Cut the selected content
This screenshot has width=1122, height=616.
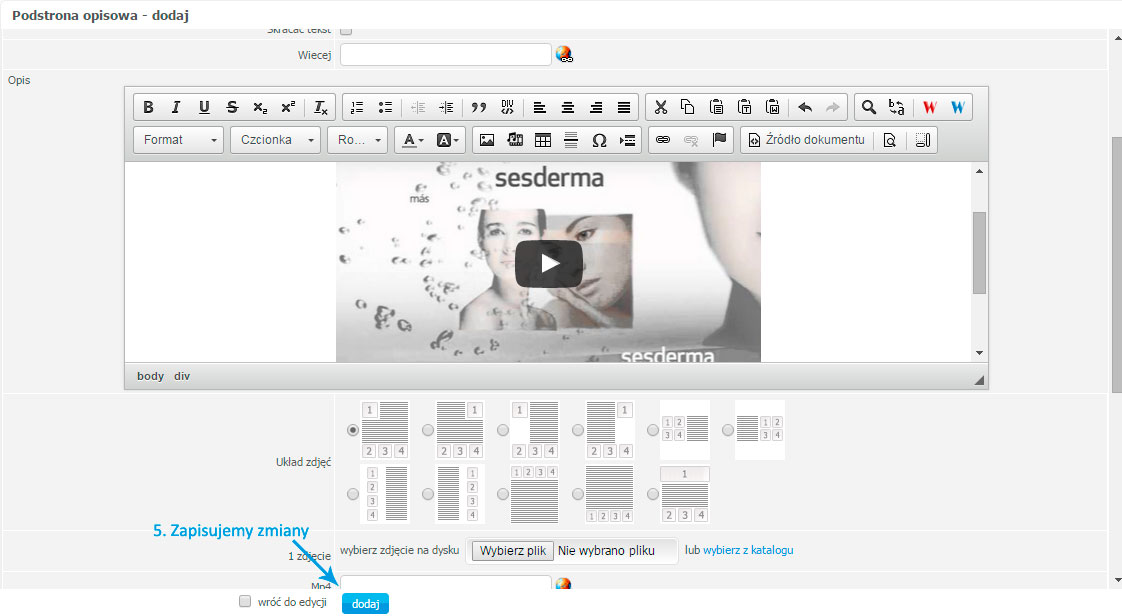point(660,107)
